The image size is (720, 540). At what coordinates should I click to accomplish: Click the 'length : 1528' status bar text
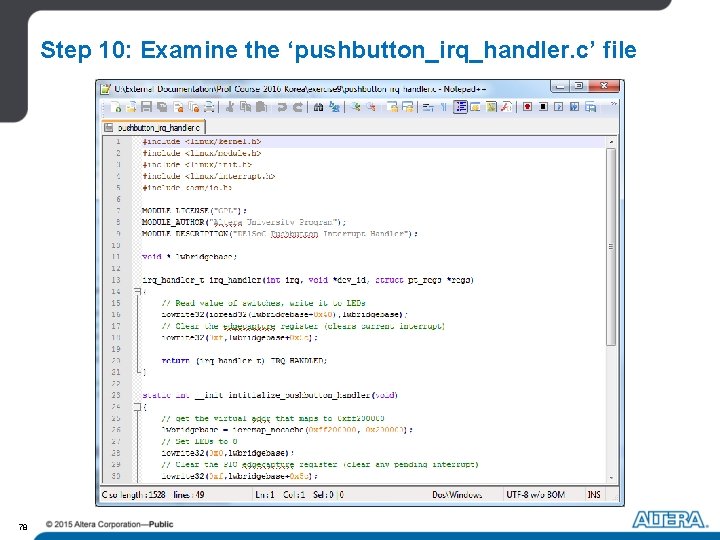(142, 495)
